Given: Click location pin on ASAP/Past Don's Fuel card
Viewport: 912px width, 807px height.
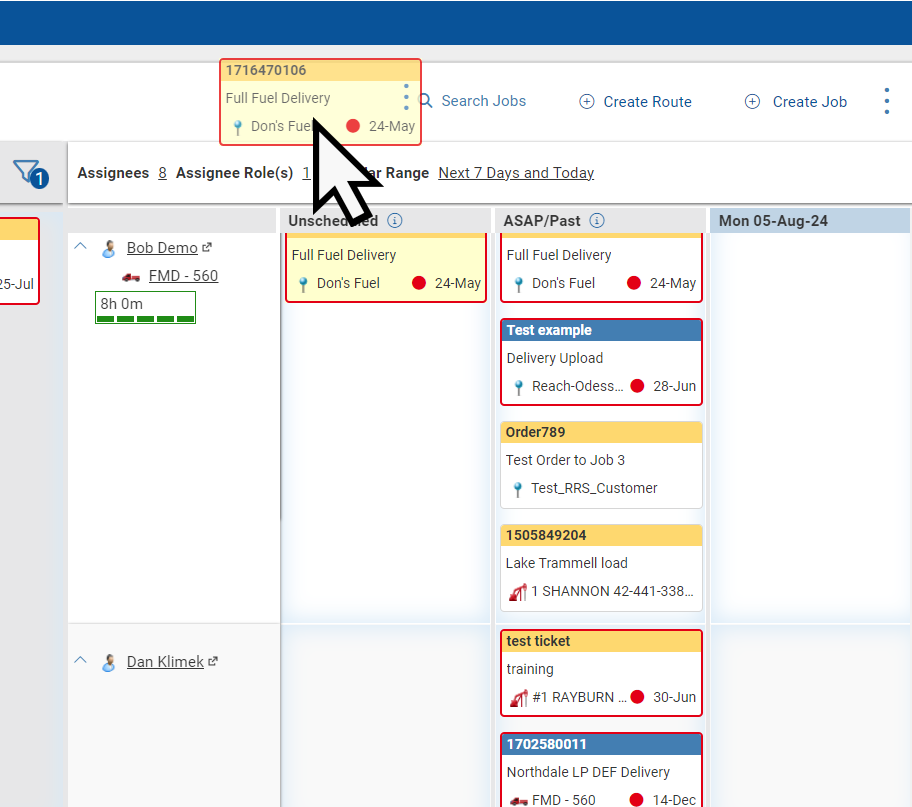Looking at the screenshot, I should [x=518, y=284].
